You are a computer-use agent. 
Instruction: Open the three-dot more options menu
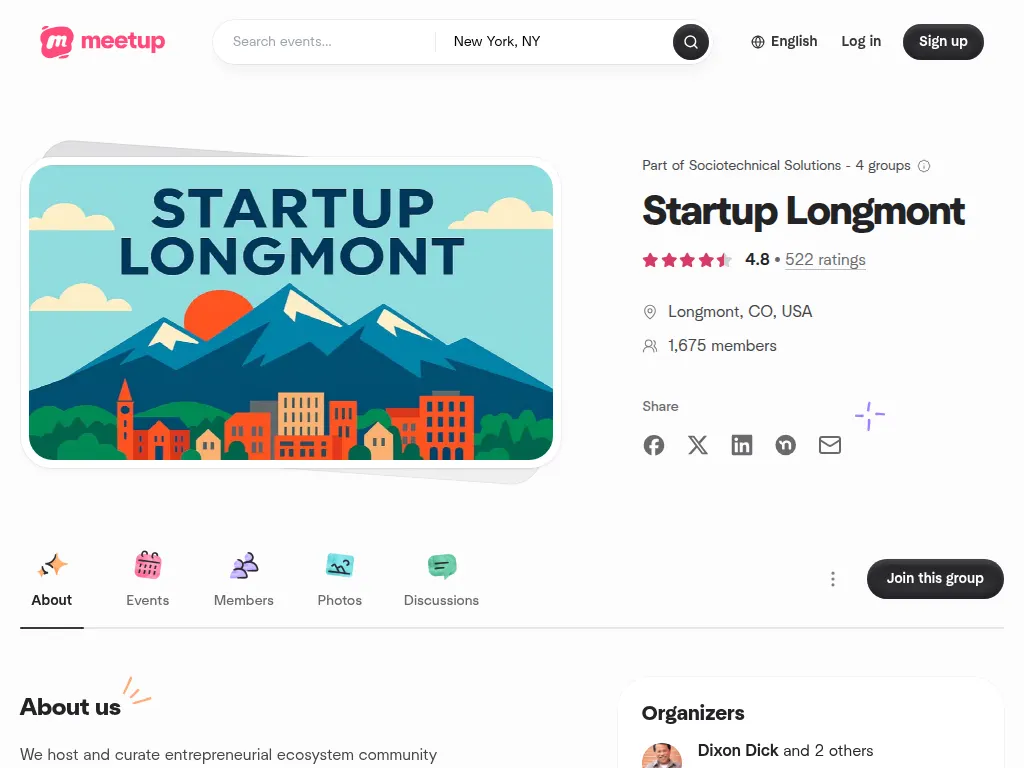(833, 579)
